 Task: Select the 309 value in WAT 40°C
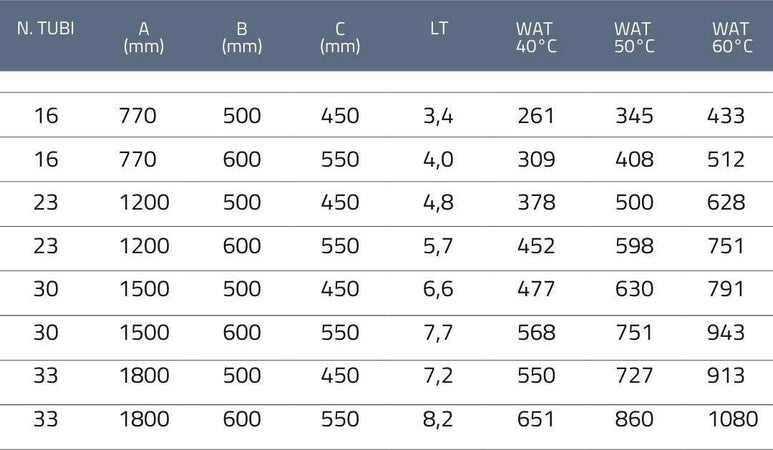(536, 159)
